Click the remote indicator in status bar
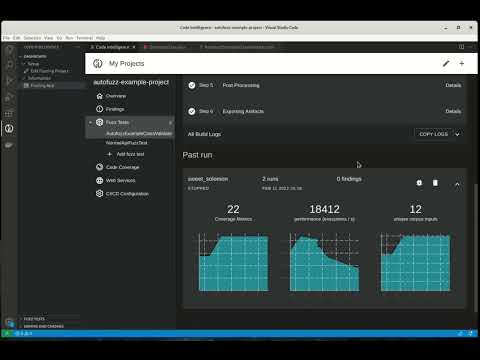Viewport: 480px width, 360px height. pyautogui.click(x=6, y=333)
